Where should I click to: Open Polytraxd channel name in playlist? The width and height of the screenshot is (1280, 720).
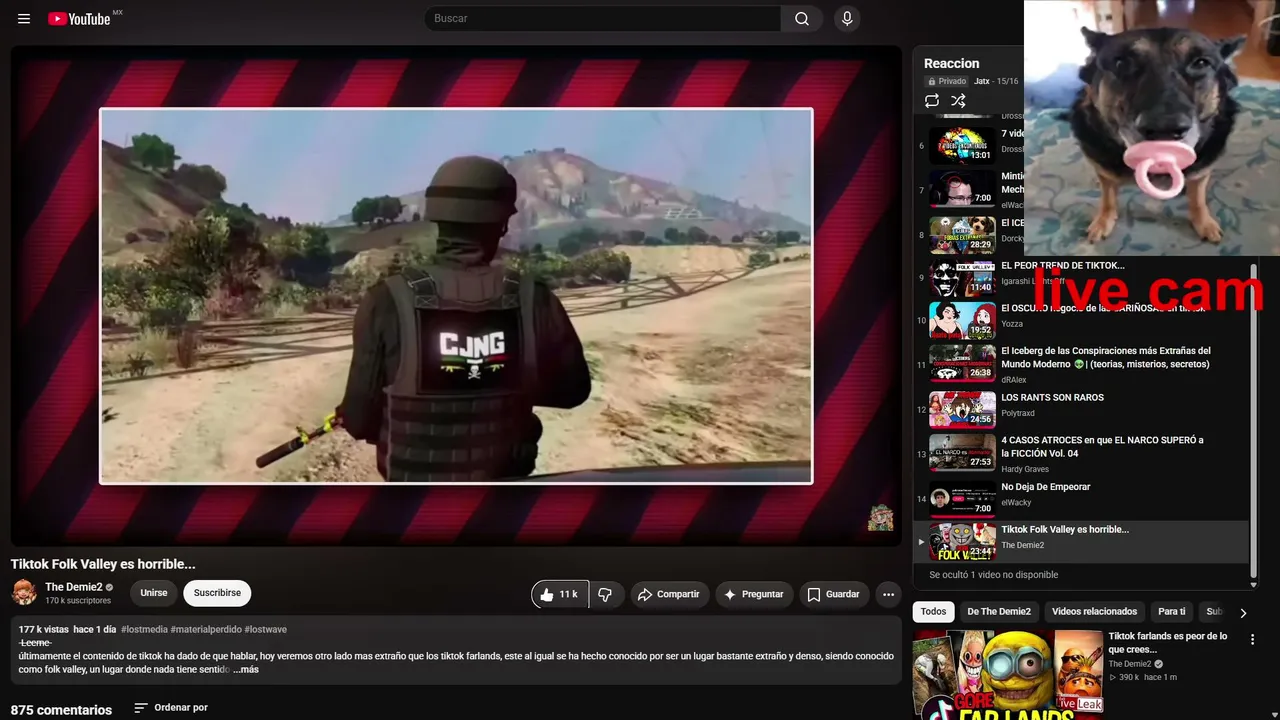coord(1018,413)
